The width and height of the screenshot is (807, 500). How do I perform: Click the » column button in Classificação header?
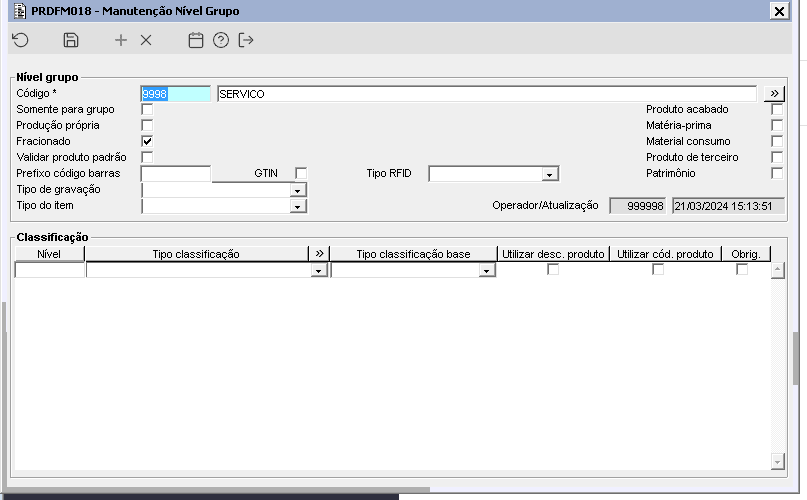319,253
